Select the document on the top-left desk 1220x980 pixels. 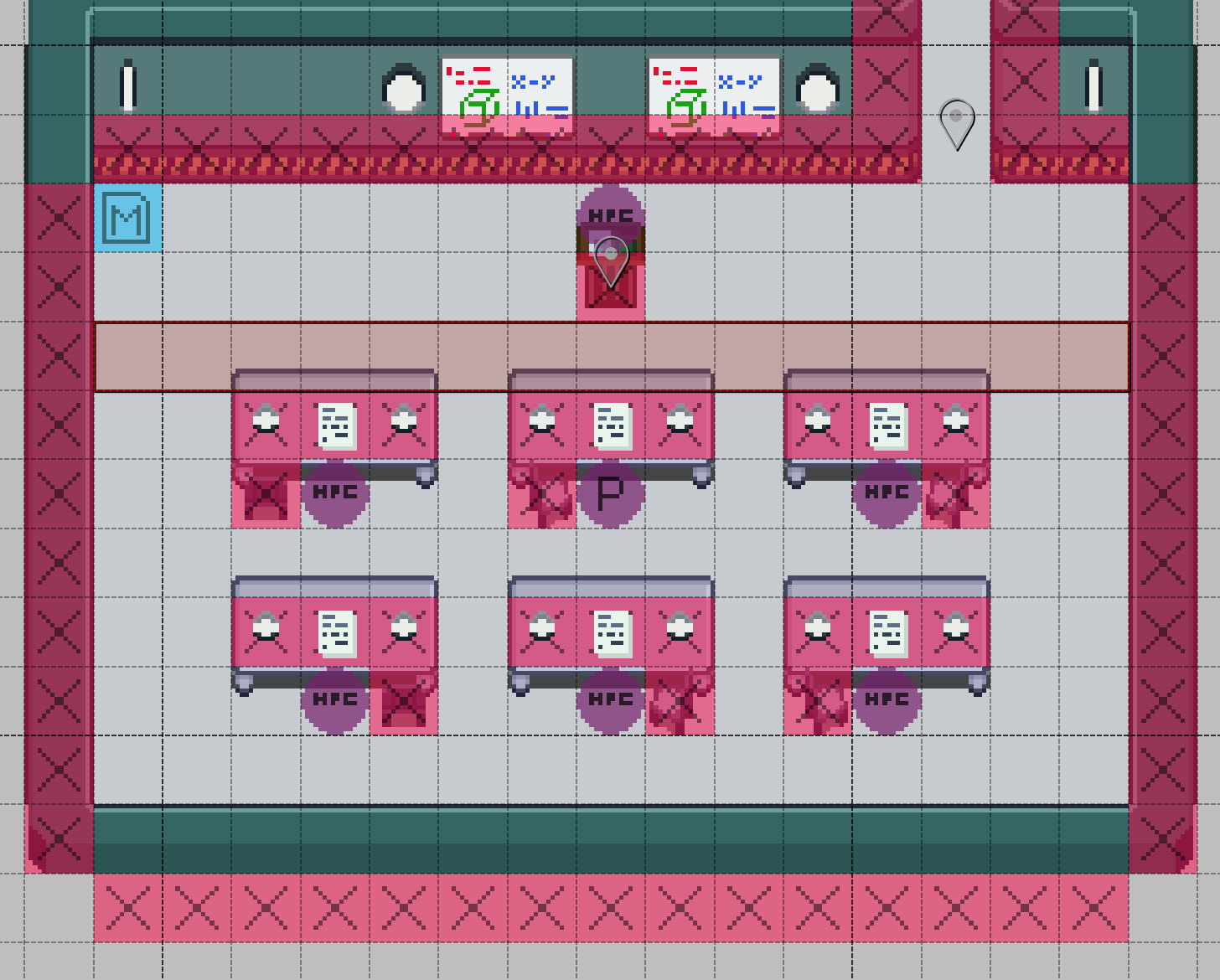tap(337, 426)
